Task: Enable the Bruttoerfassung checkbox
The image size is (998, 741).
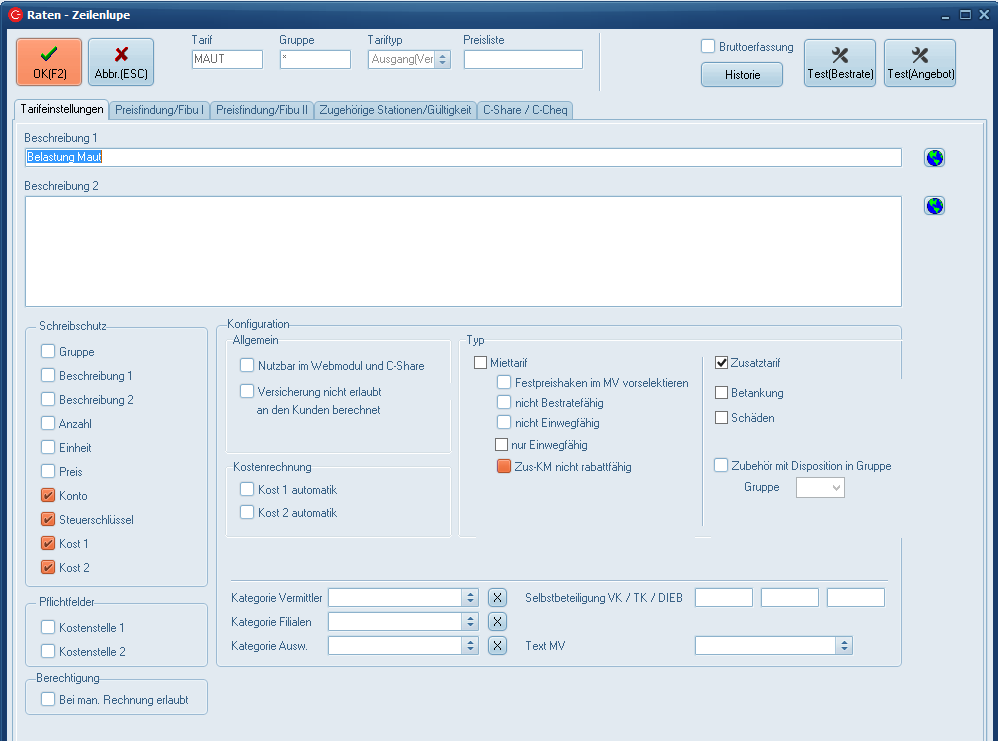Action: [x=708, y=47]
